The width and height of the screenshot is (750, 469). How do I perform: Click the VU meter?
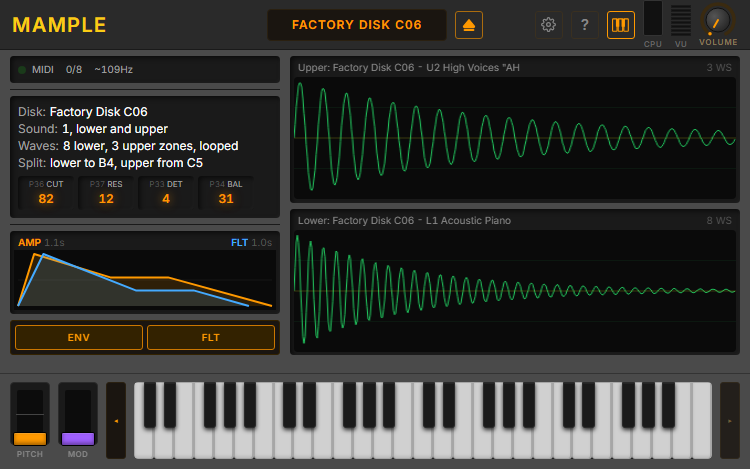tap(681, 20)
